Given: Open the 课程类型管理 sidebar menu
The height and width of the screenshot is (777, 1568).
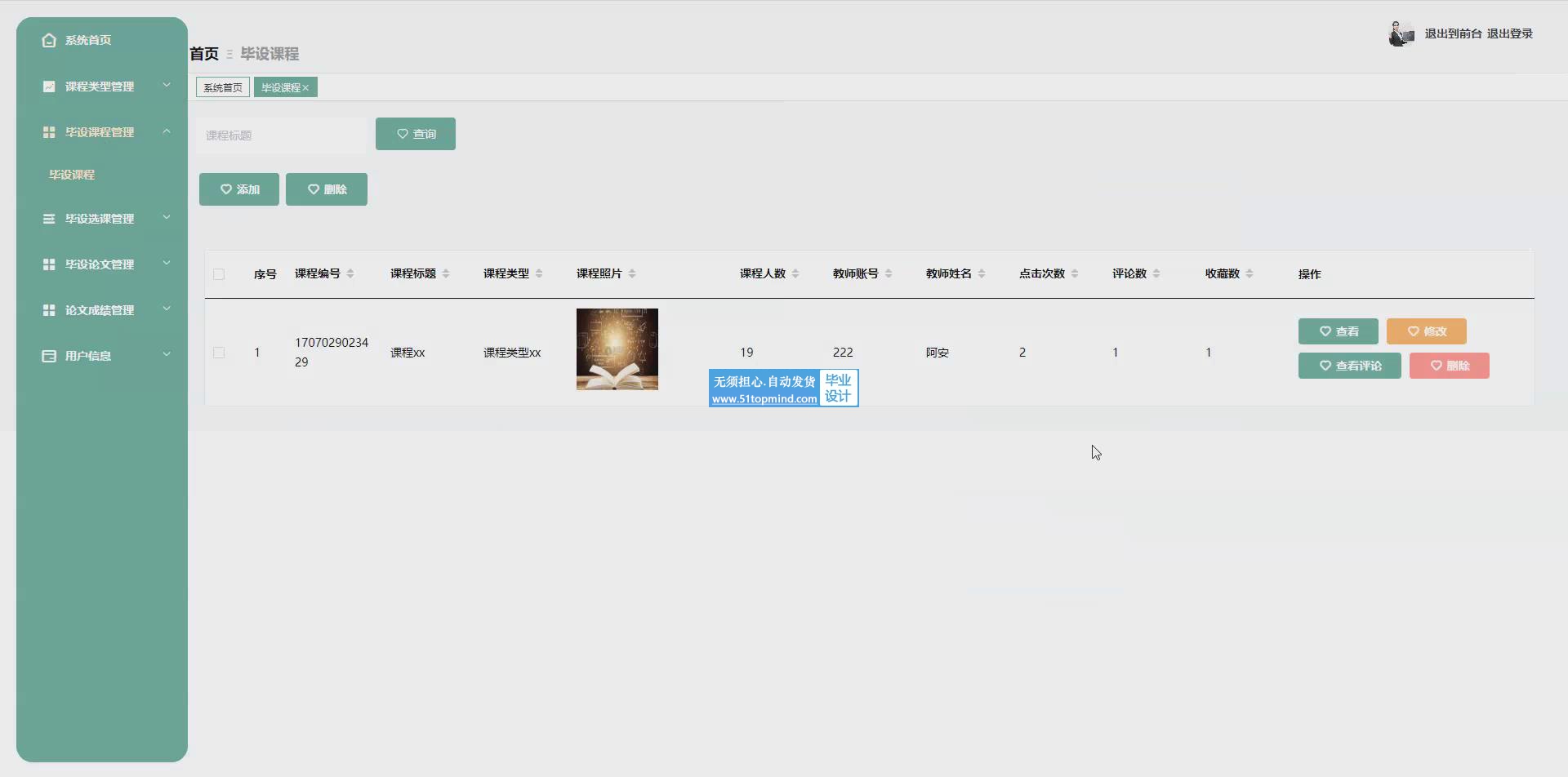Looking at the screenshot, I should pos(102,87).
